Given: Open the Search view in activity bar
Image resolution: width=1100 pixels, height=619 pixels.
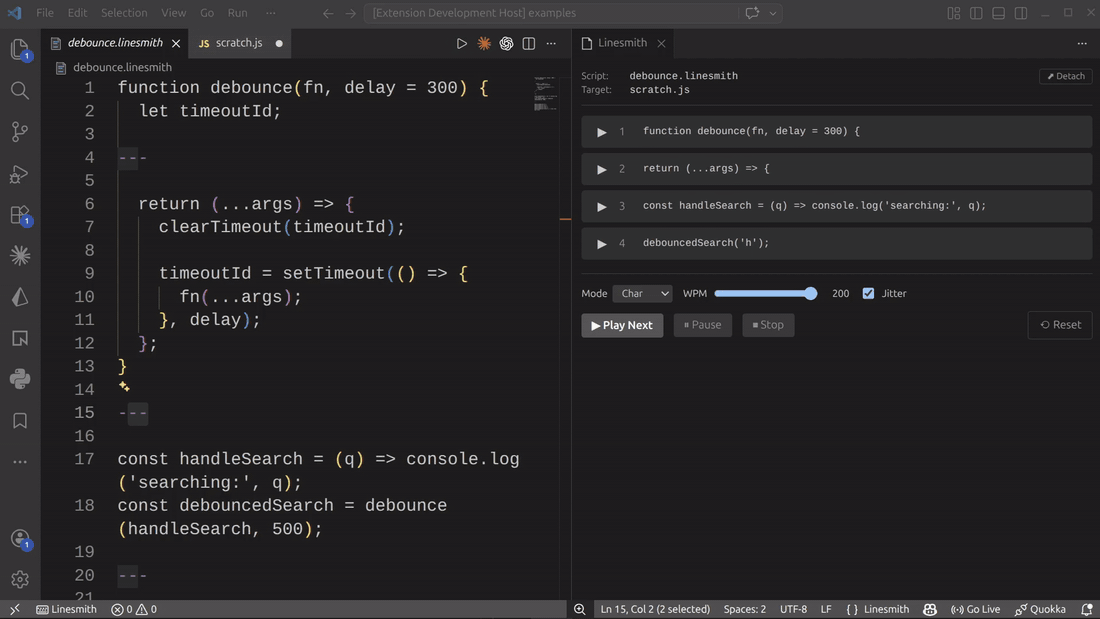Looking at the screenshot, I should pyautogui.click(x=20, y=91).
